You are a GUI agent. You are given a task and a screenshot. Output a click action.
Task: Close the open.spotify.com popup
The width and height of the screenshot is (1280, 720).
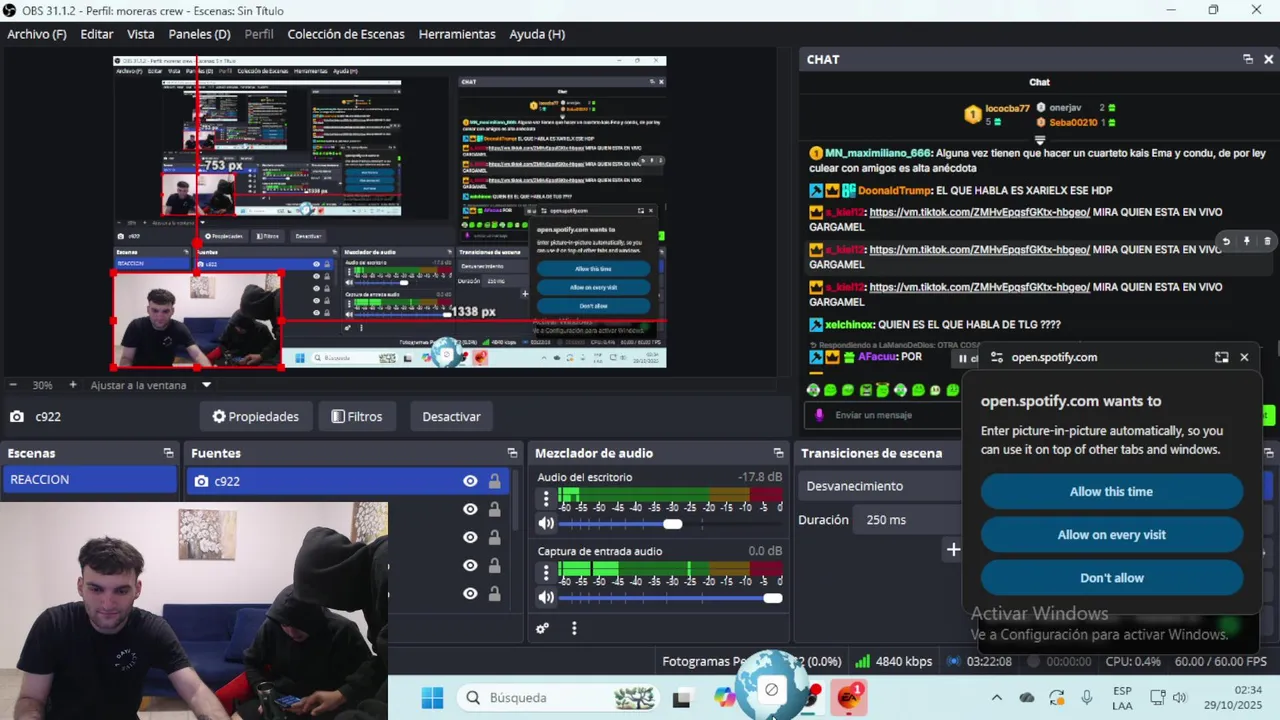pos(1244,357)
